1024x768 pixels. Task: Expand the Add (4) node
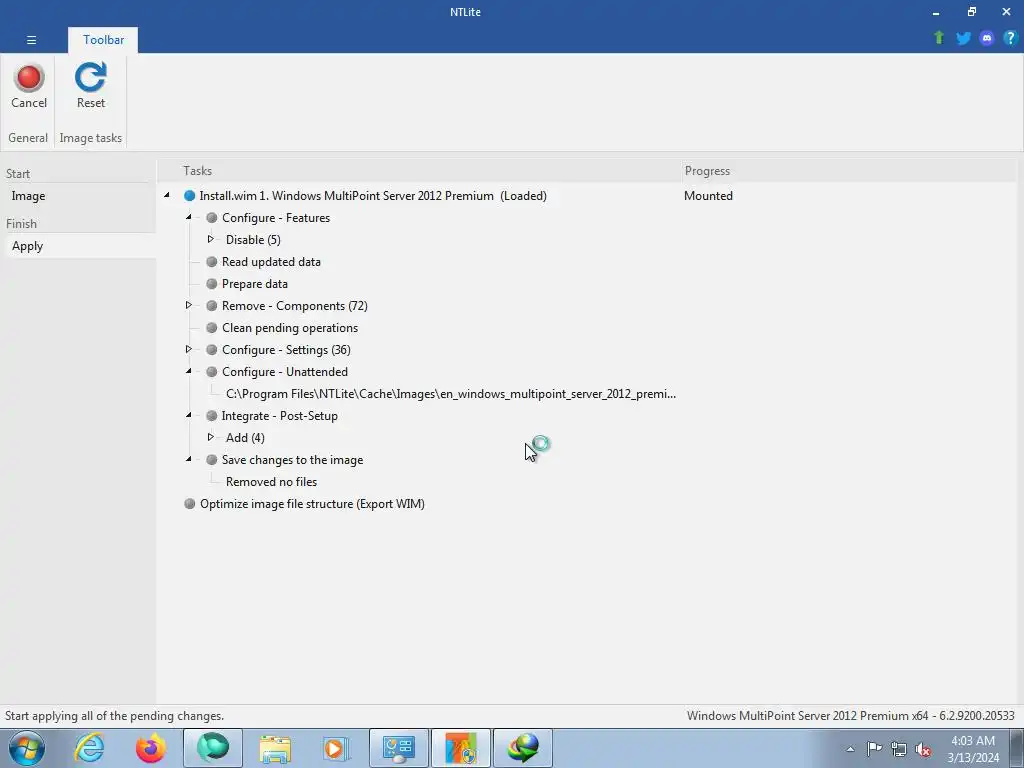[x=210, y=437]
